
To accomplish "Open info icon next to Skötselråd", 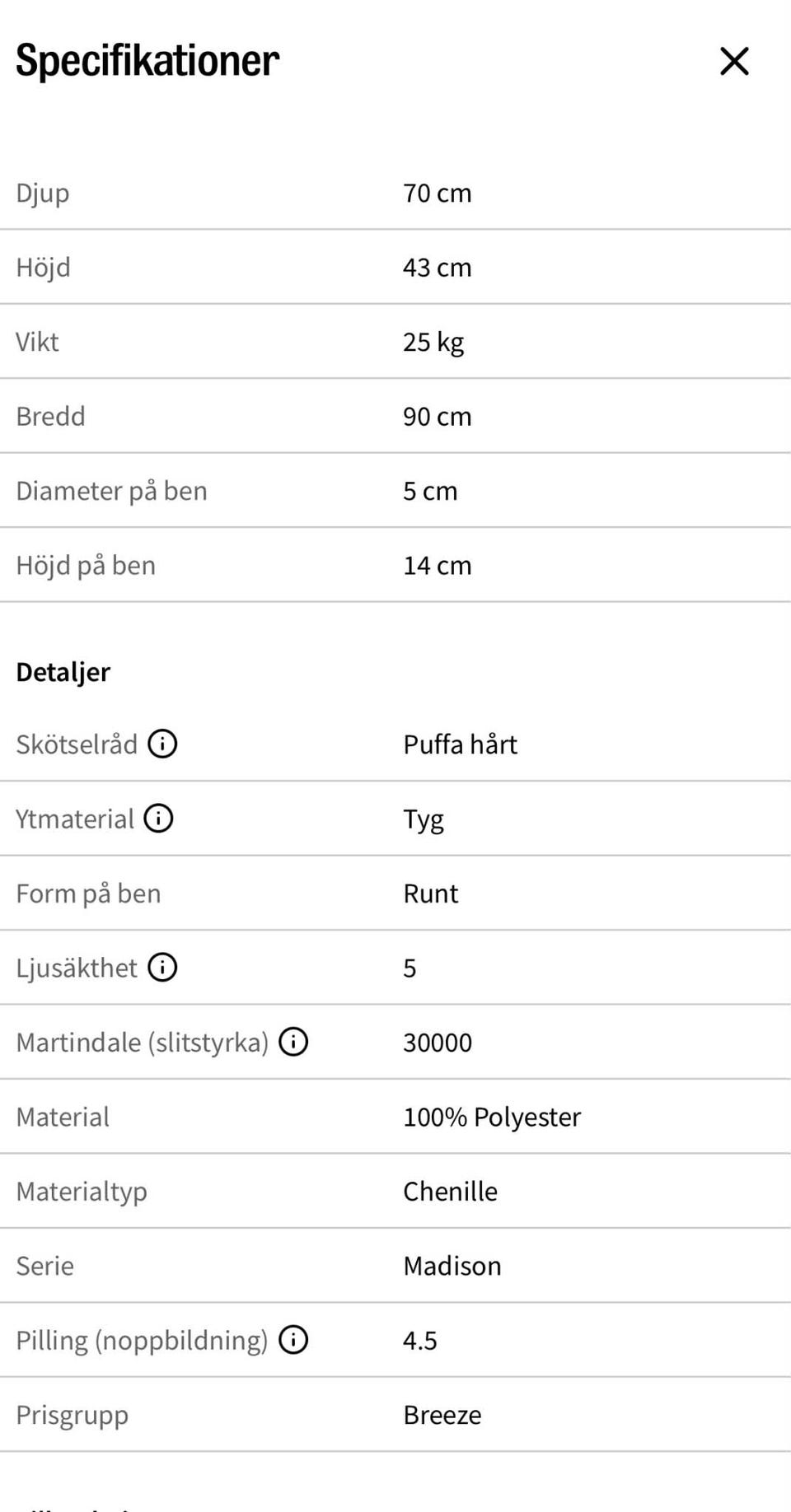I will pos(162,744).
